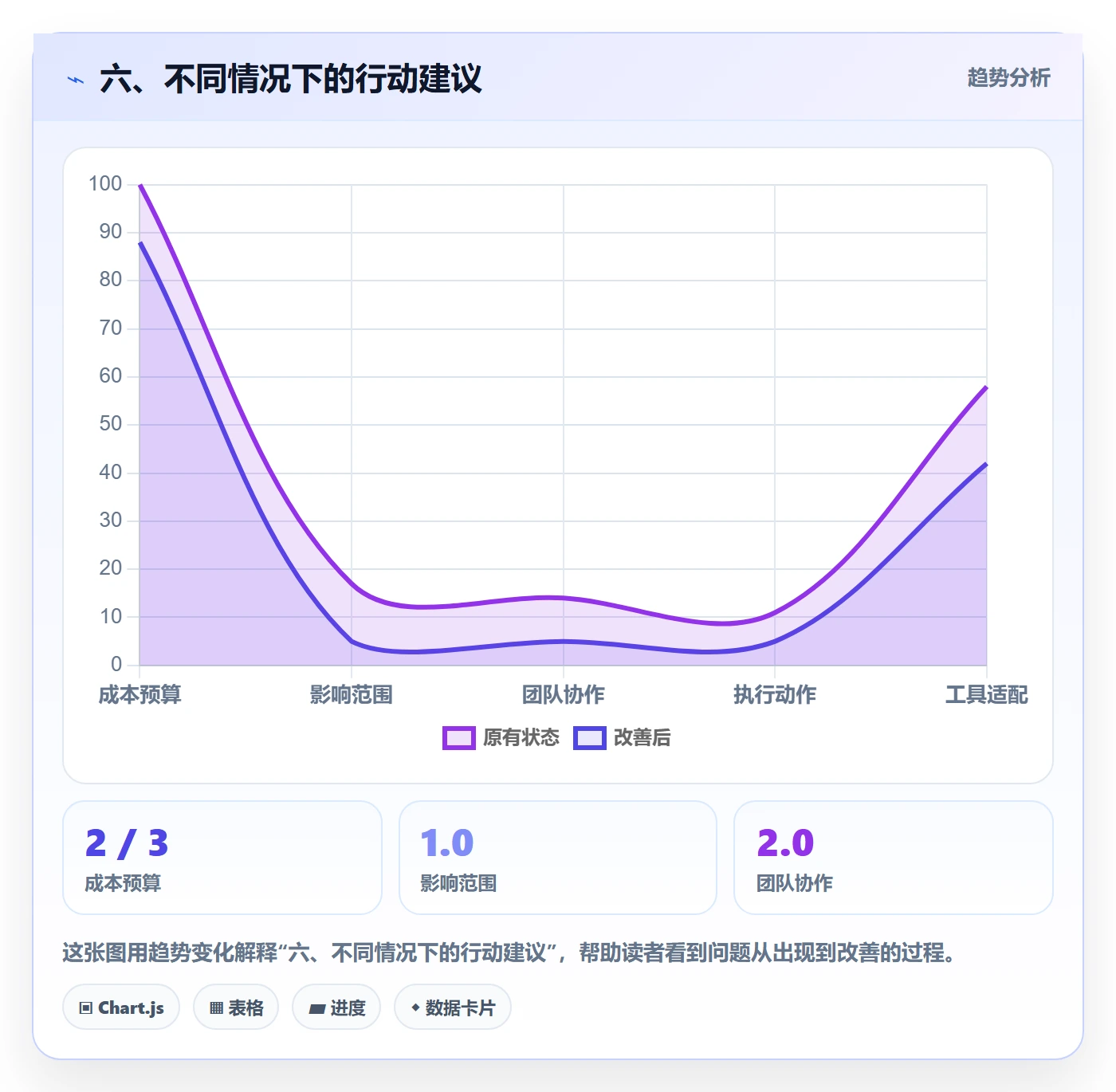The image size is (1116, 1092).
Task: Click the 进度 chip's bar icon
Action: point(317,1009)
